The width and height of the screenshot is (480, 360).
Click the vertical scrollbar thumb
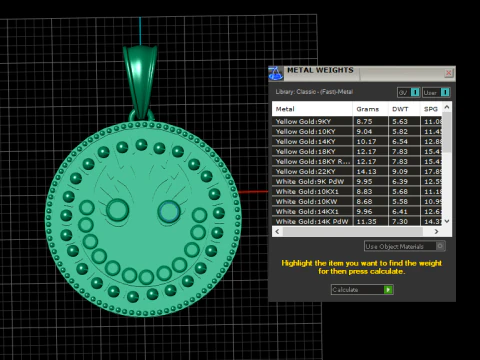click(x=447, y=132)
